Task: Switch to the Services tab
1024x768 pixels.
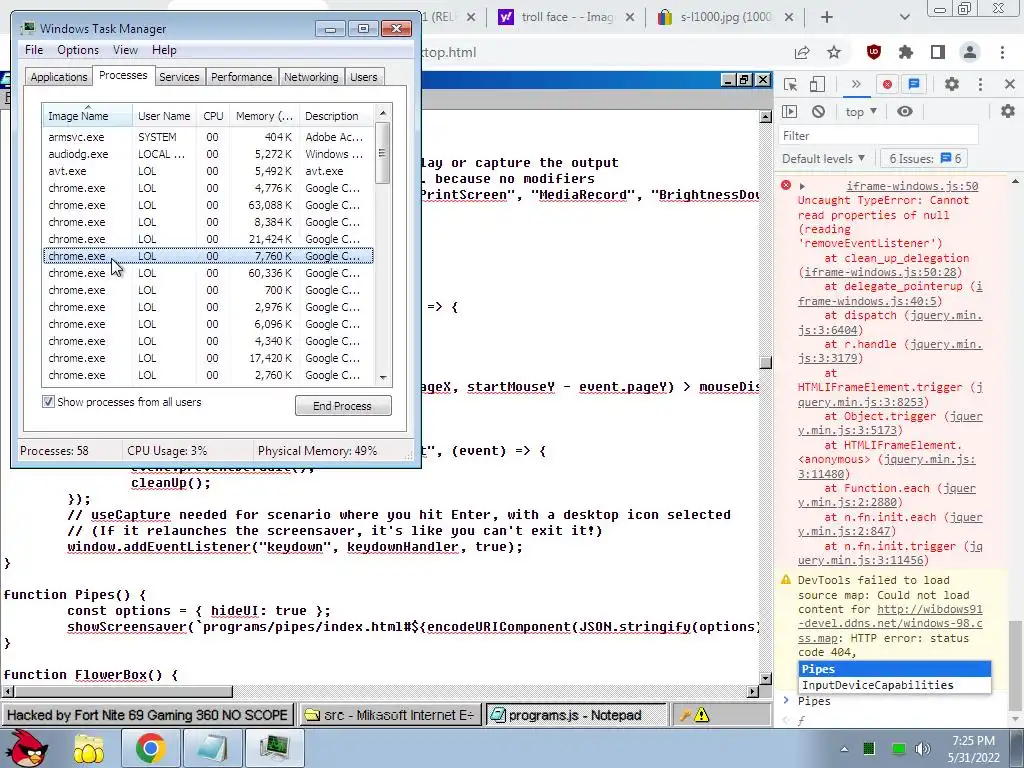Action: point(179,77)
